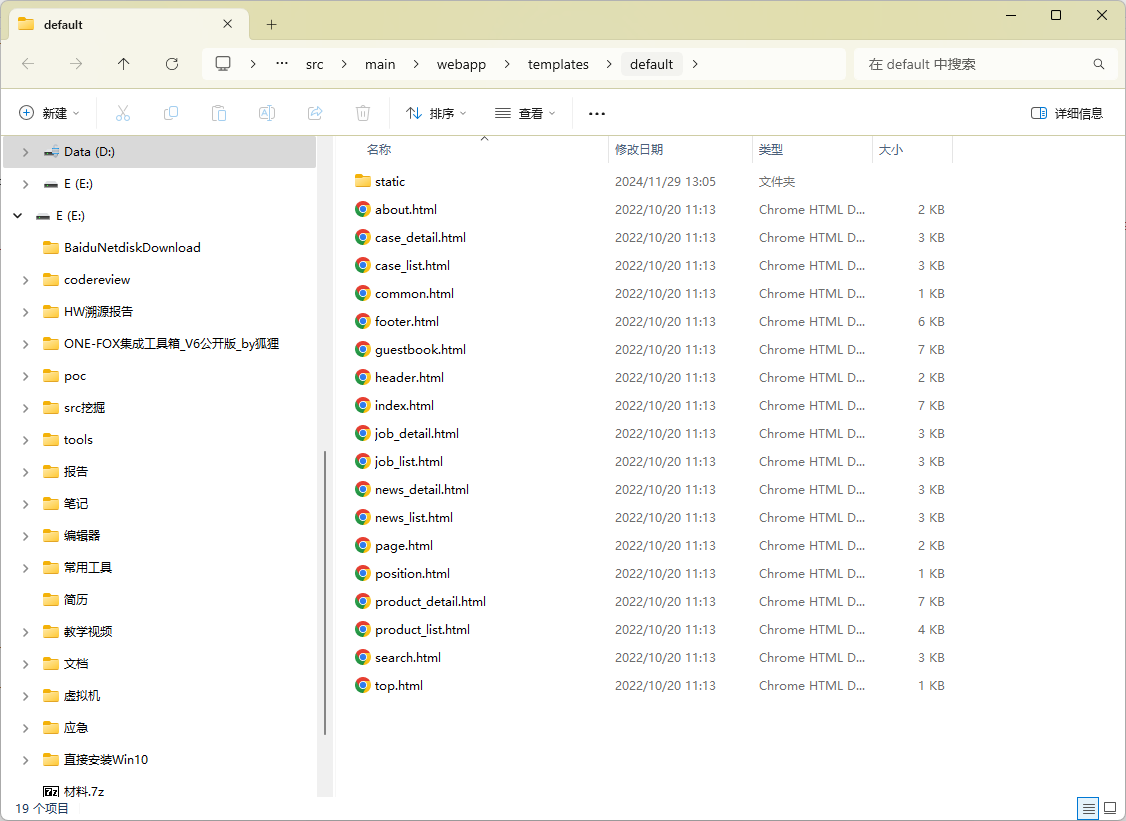Switch to large icons view in status bar
The width and height of the screenshot is (1126, 821).
tap(1110, 809)
